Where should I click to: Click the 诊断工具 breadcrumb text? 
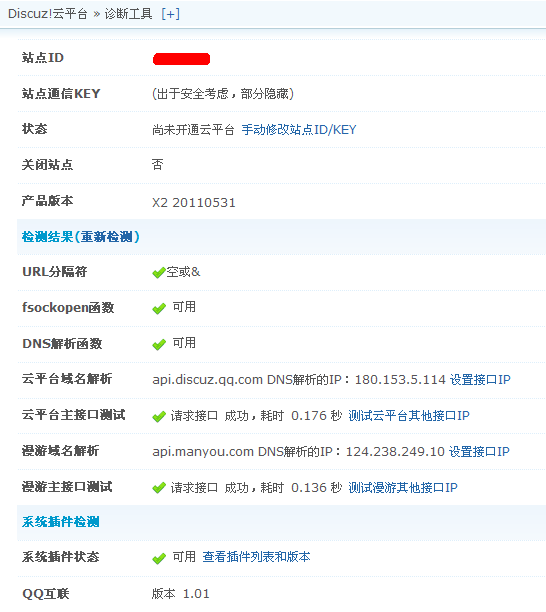click(128, 14)
